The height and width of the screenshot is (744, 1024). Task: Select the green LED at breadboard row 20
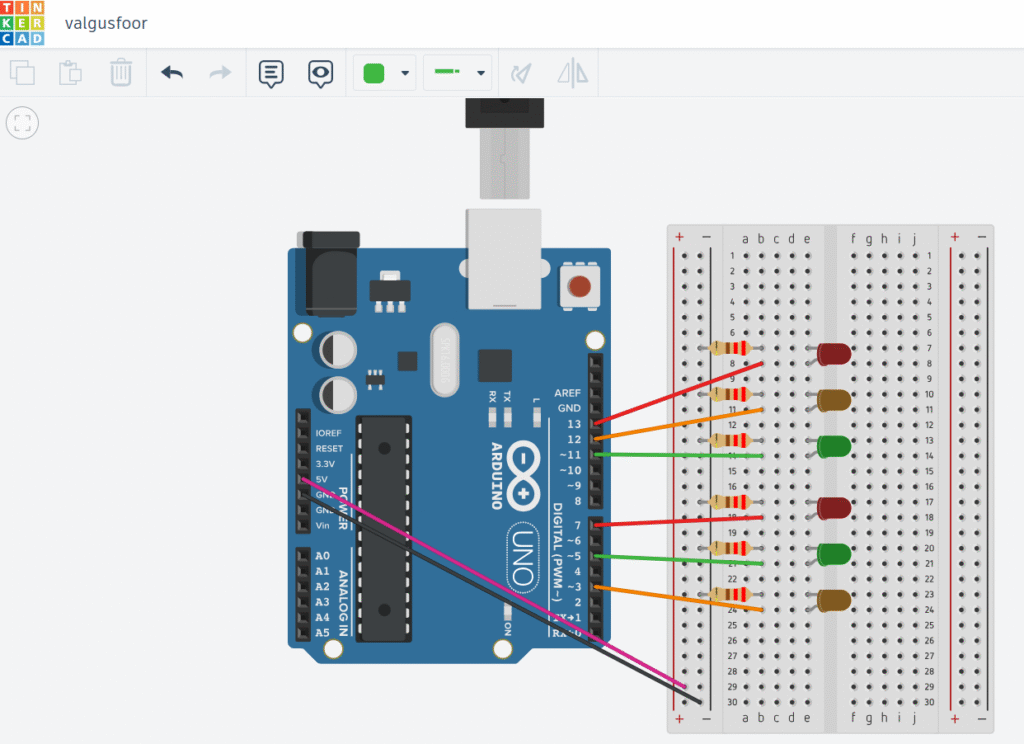[x=833, y=554]
